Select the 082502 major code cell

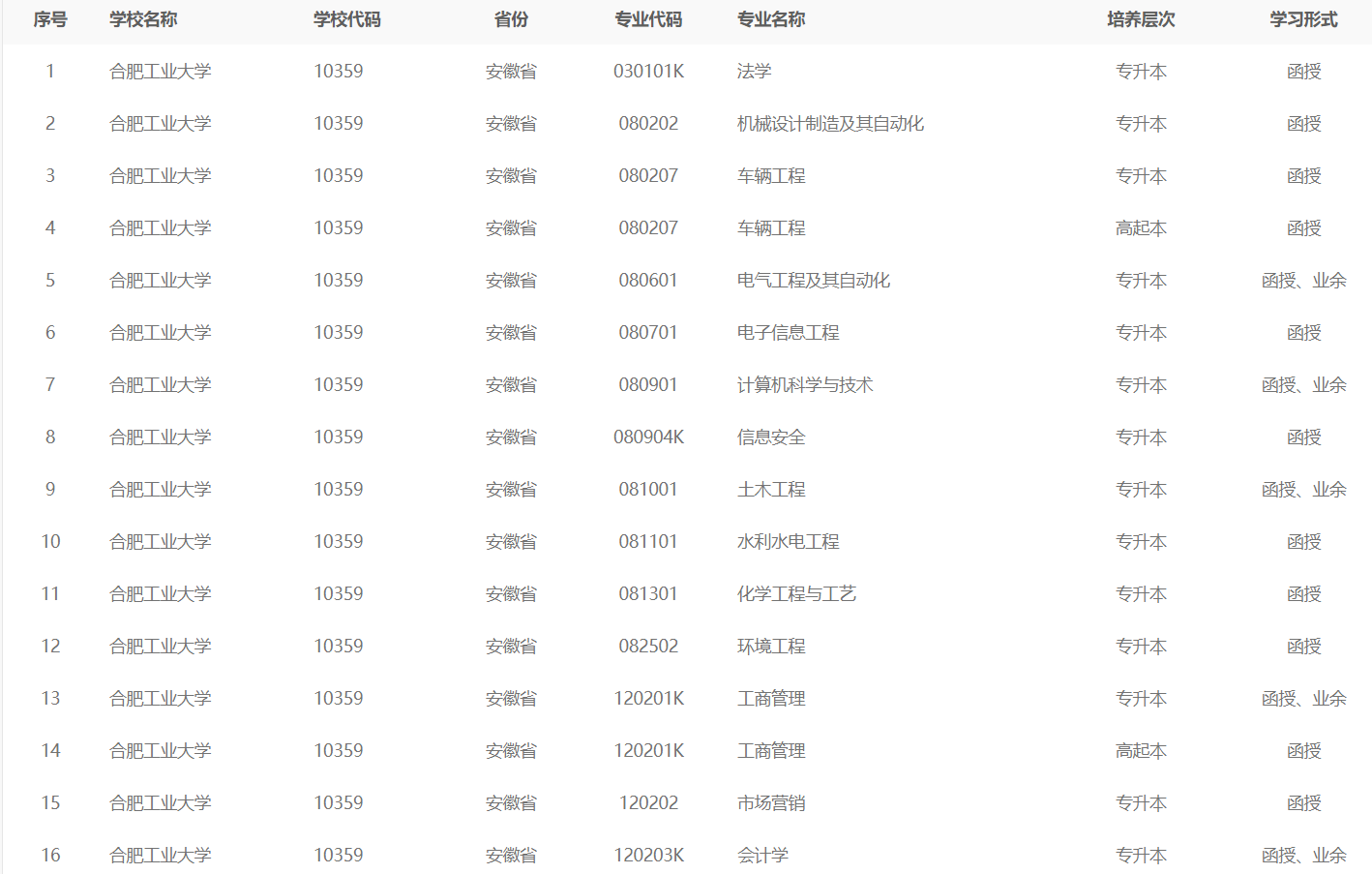(x=648, y=647)
